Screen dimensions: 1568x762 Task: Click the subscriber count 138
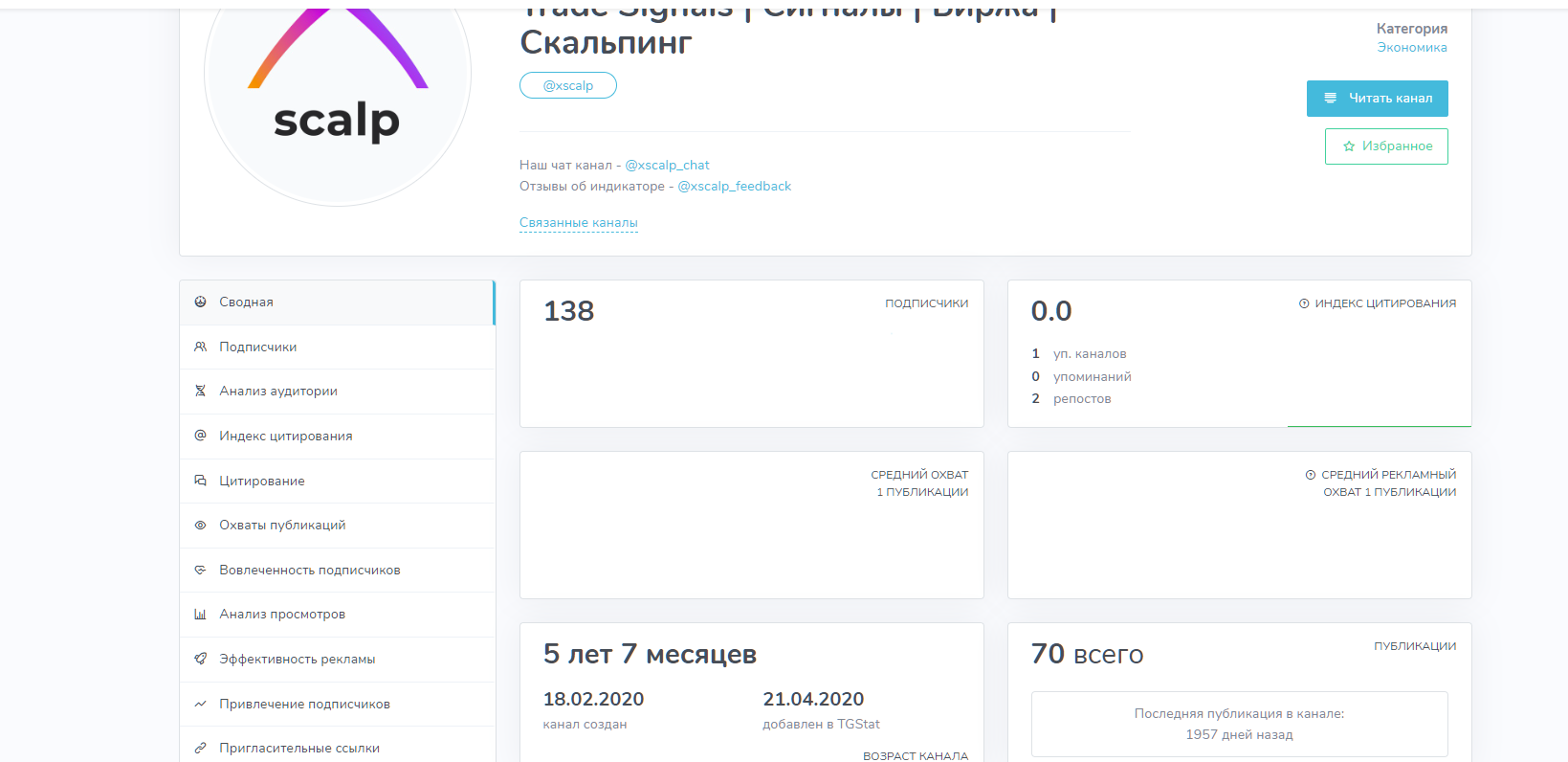(569, 311)
